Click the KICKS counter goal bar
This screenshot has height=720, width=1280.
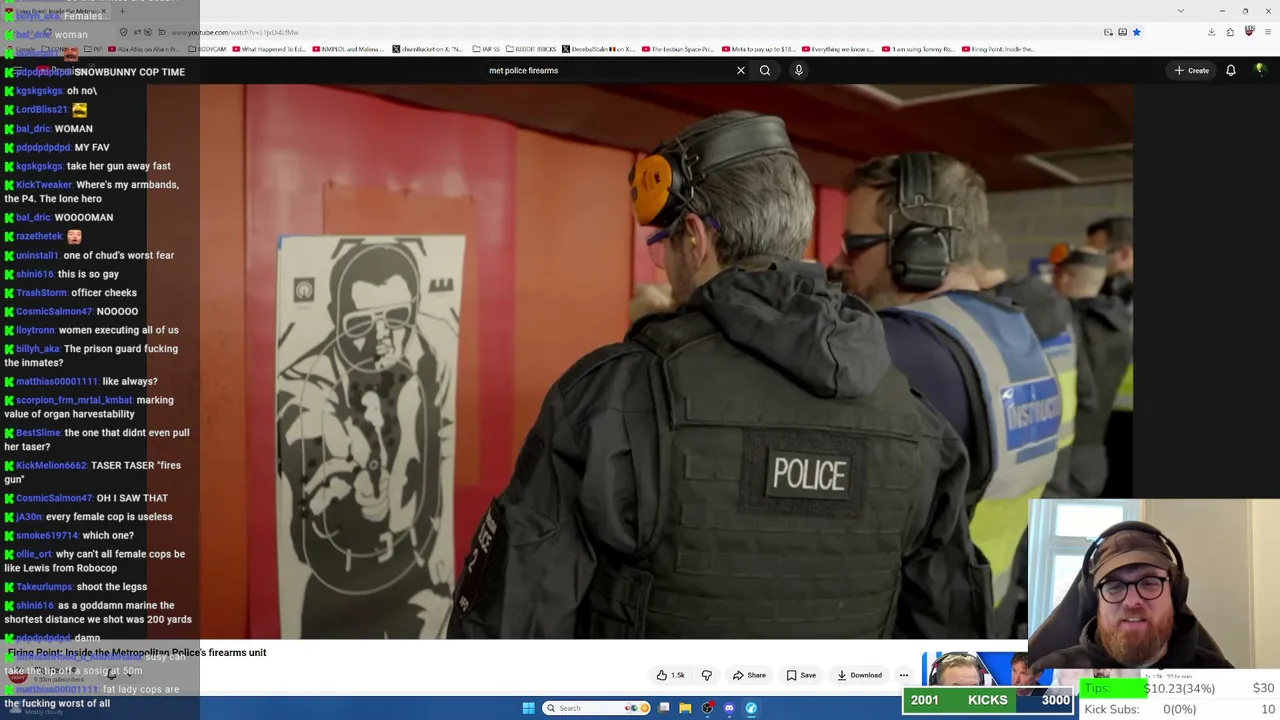coord(990,700)
